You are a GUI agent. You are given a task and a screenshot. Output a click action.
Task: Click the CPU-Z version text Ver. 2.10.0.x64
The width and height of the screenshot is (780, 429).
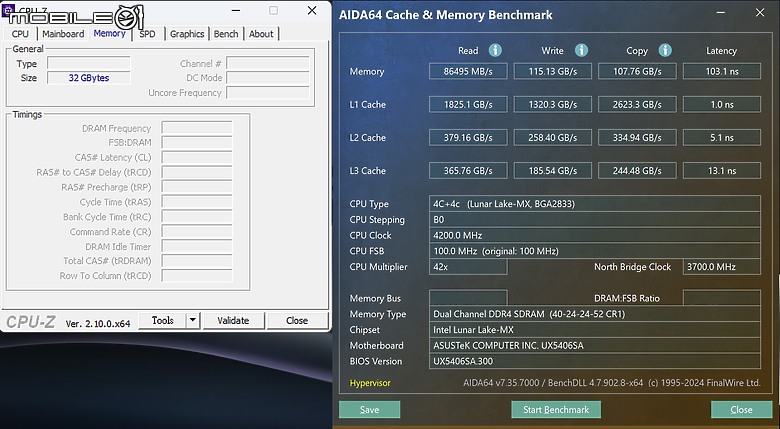point(98,323)
